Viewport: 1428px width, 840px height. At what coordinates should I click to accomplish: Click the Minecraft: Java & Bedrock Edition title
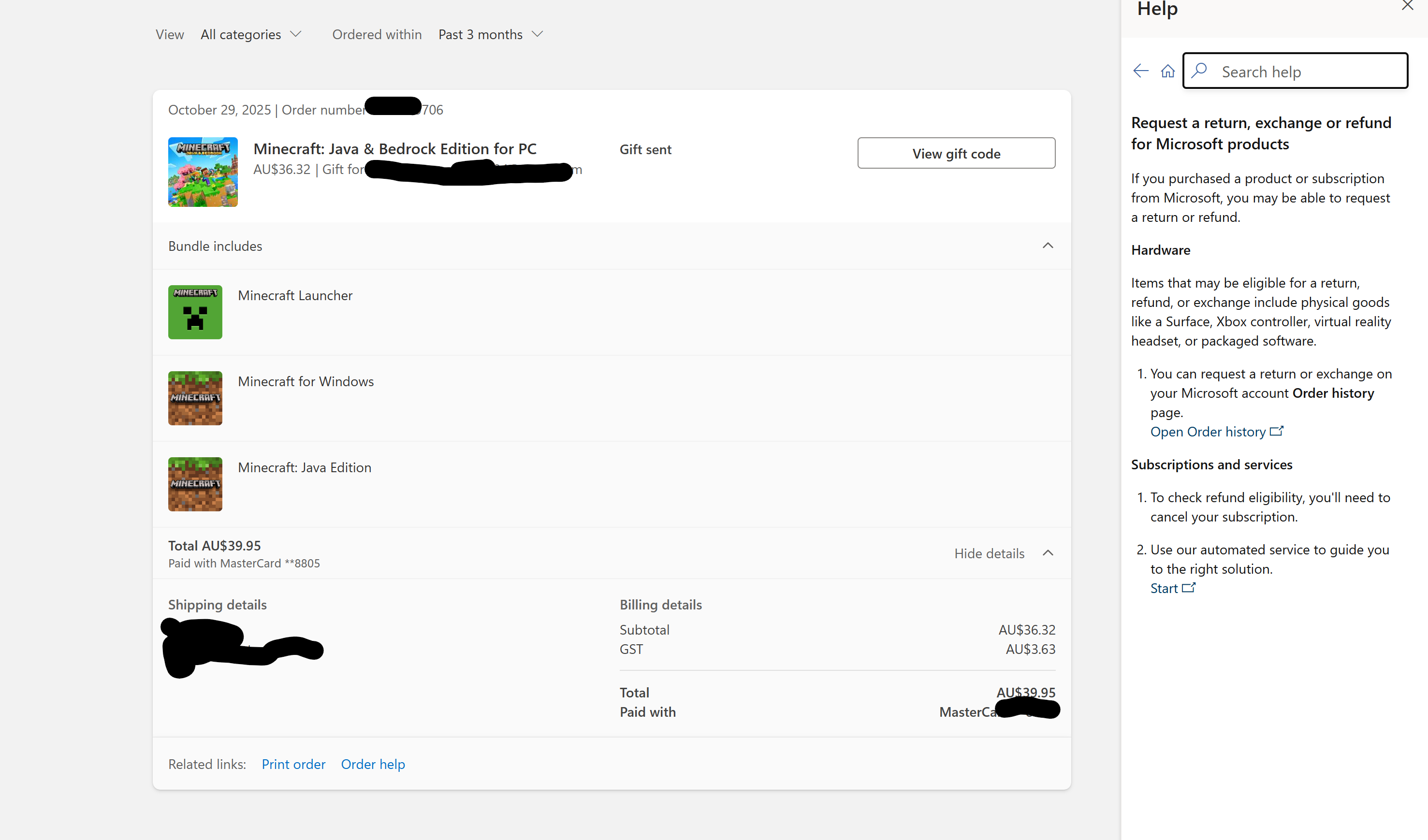394,149
